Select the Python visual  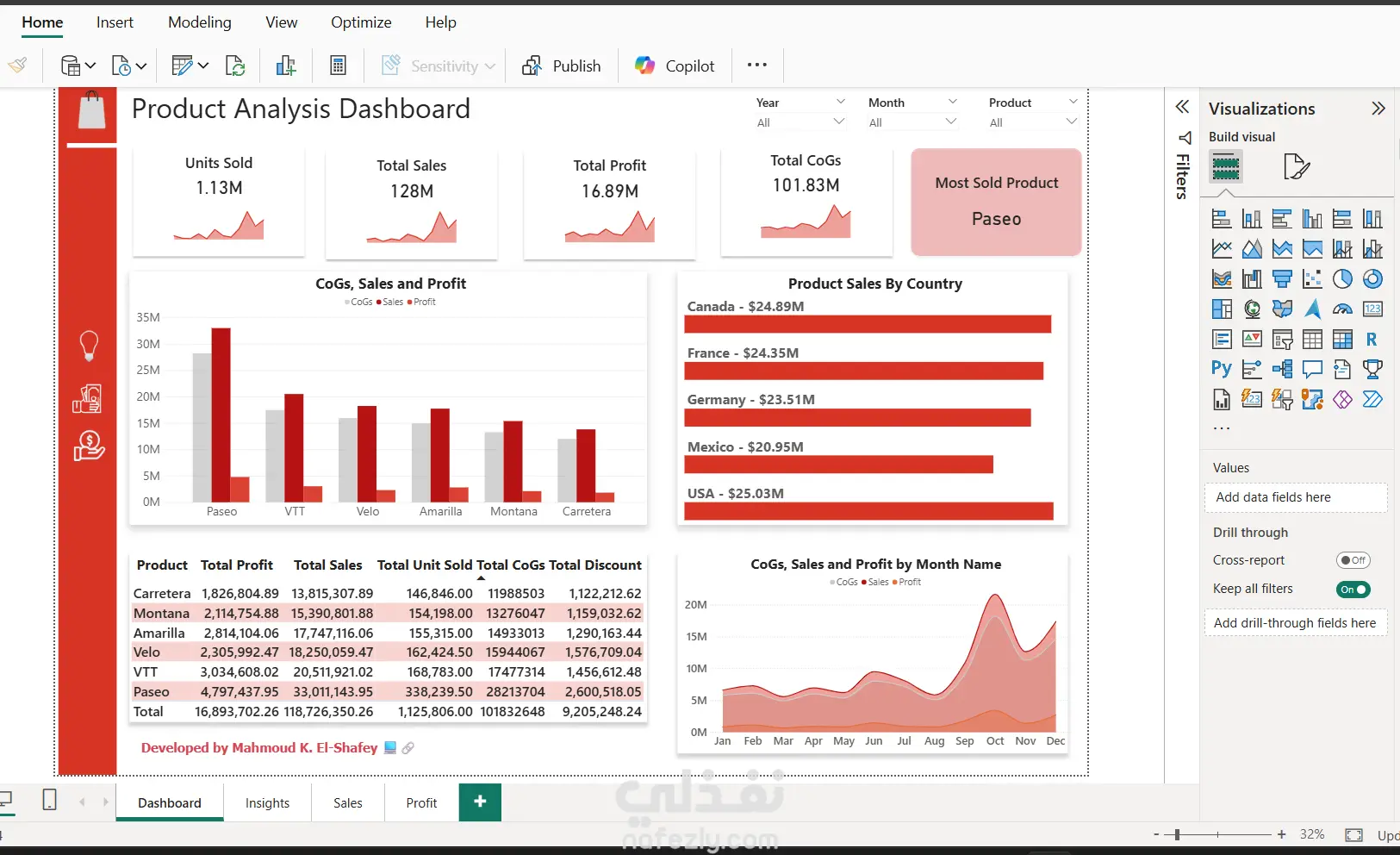pos(1222,369)
